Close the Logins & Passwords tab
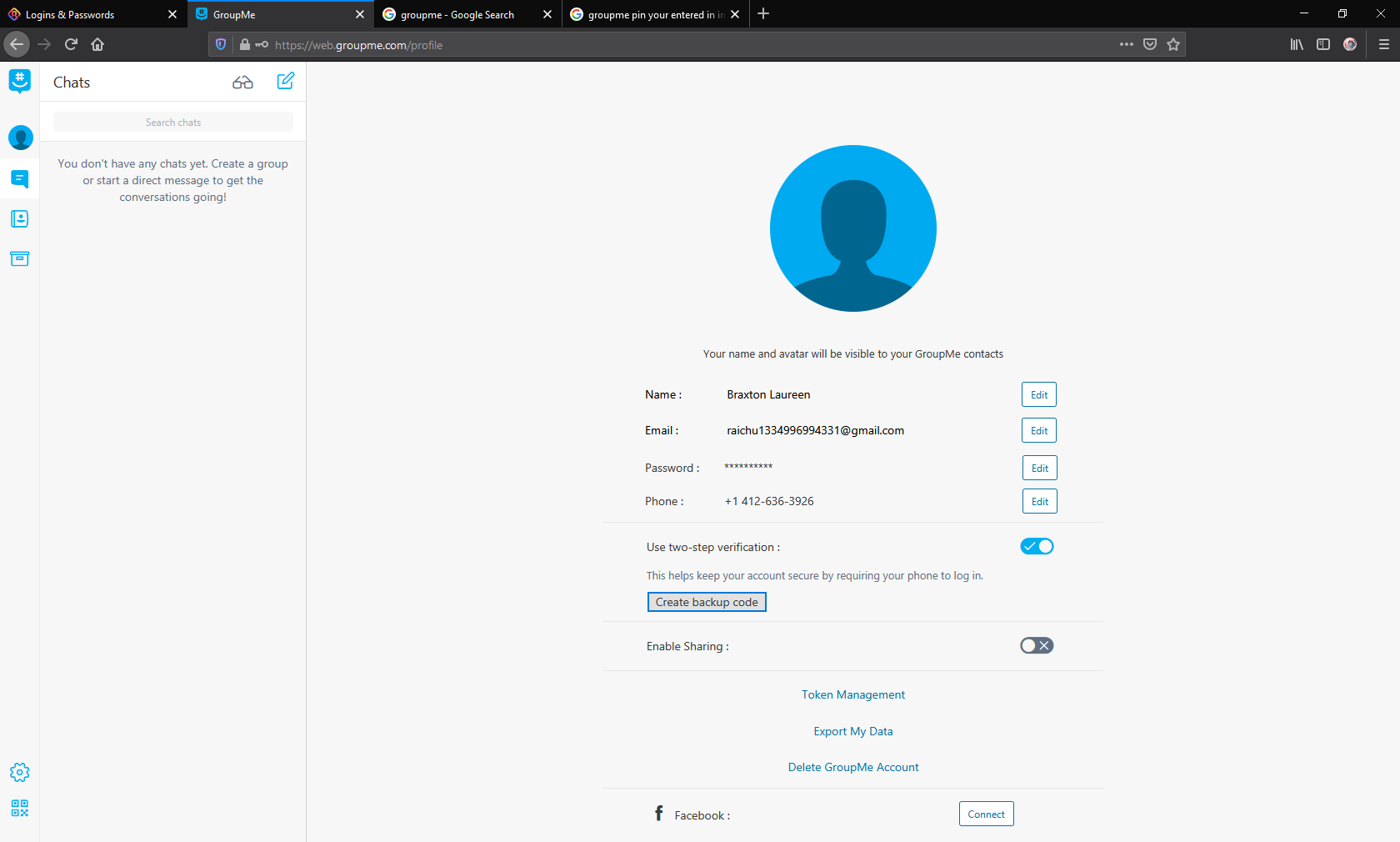 tap(172, 14)
